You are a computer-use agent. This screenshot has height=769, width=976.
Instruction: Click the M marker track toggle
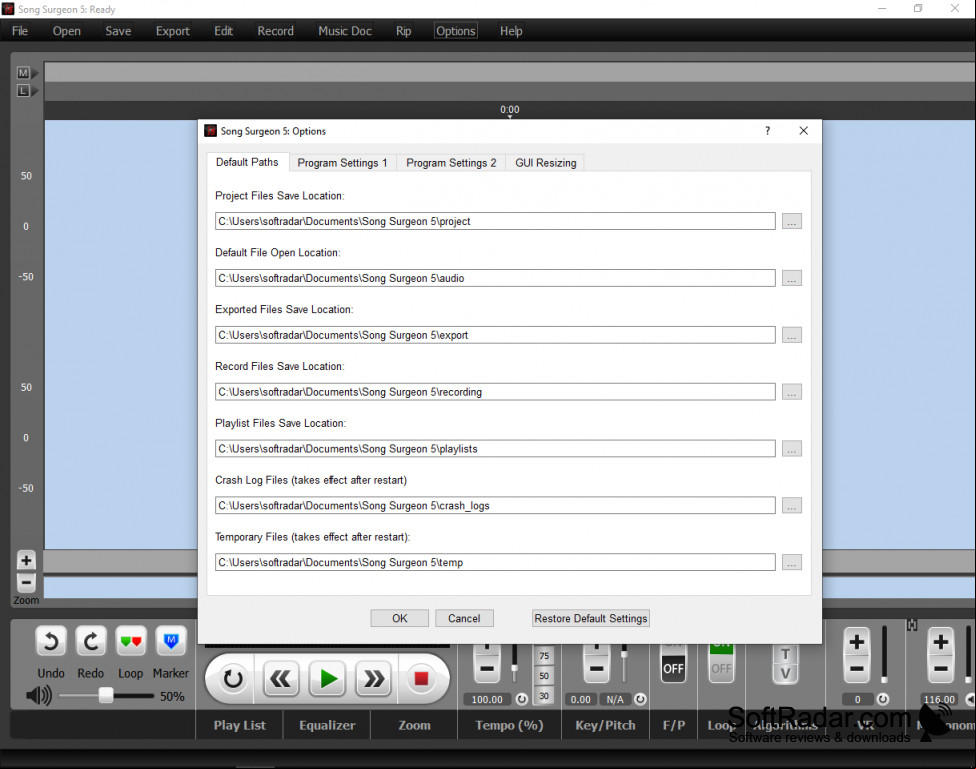(x=23, y=73)
